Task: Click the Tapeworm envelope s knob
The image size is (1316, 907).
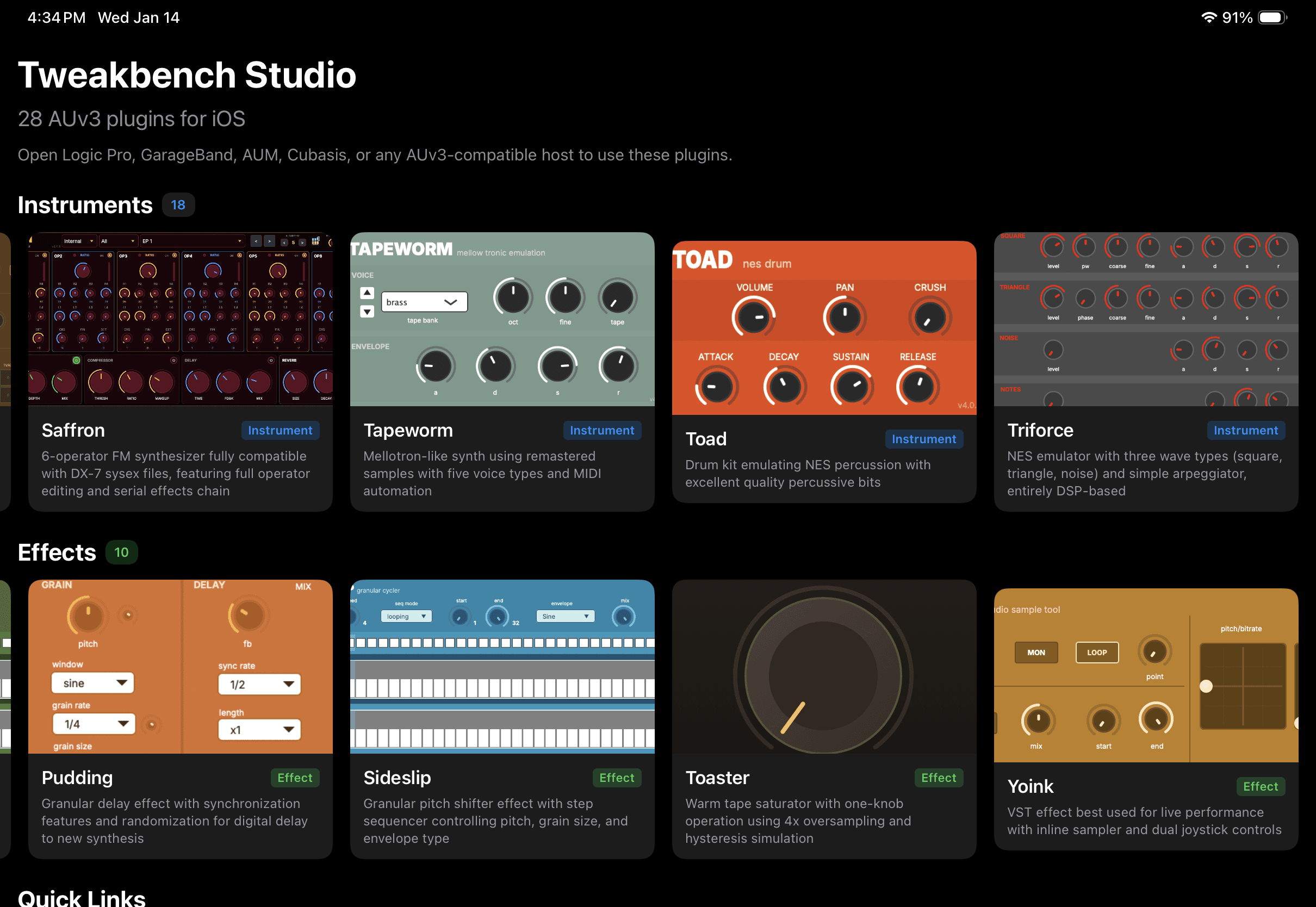Action: point(557,366)
